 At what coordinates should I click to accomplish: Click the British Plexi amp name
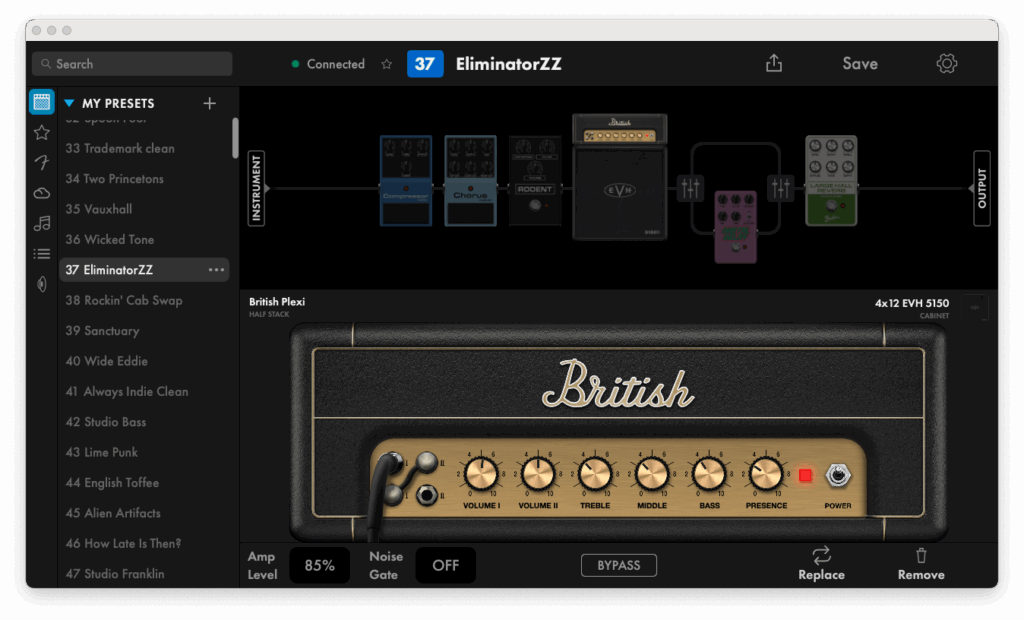[277, 302]
